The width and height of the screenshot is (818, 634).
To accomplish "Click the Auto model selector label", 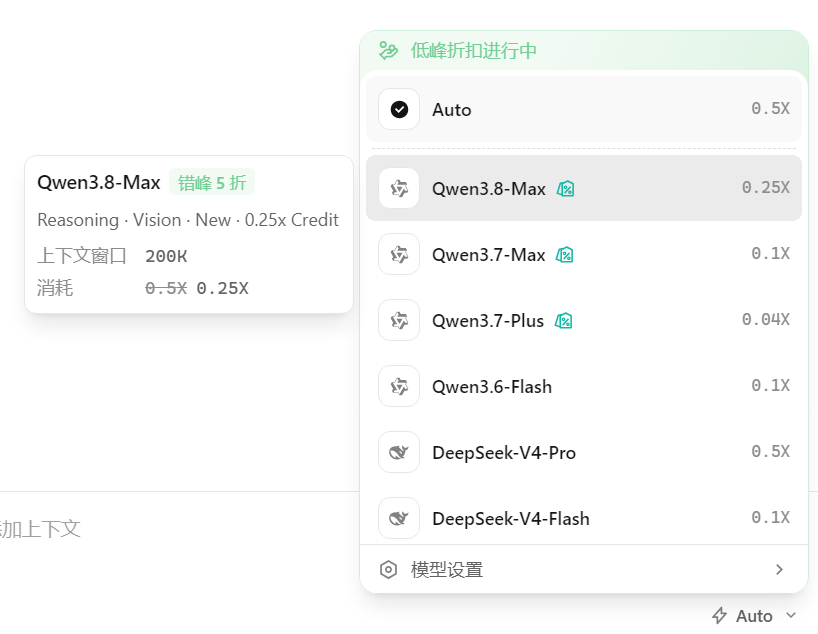I will click(x=754, y=616).
